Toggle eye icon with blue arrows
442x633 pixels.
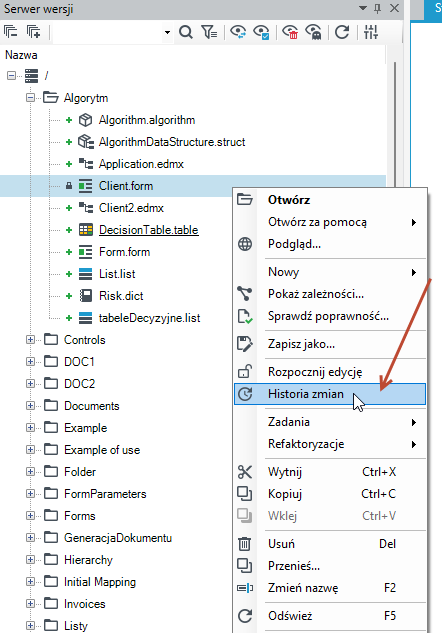click(238, 32)
